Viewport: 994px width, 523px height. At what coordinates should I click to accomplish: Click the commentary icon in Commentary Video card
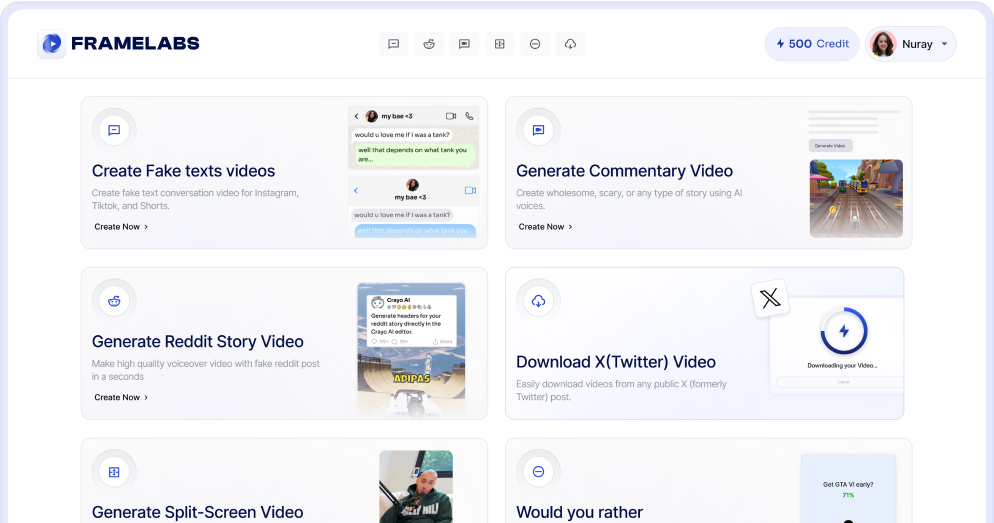coord(538,130)
